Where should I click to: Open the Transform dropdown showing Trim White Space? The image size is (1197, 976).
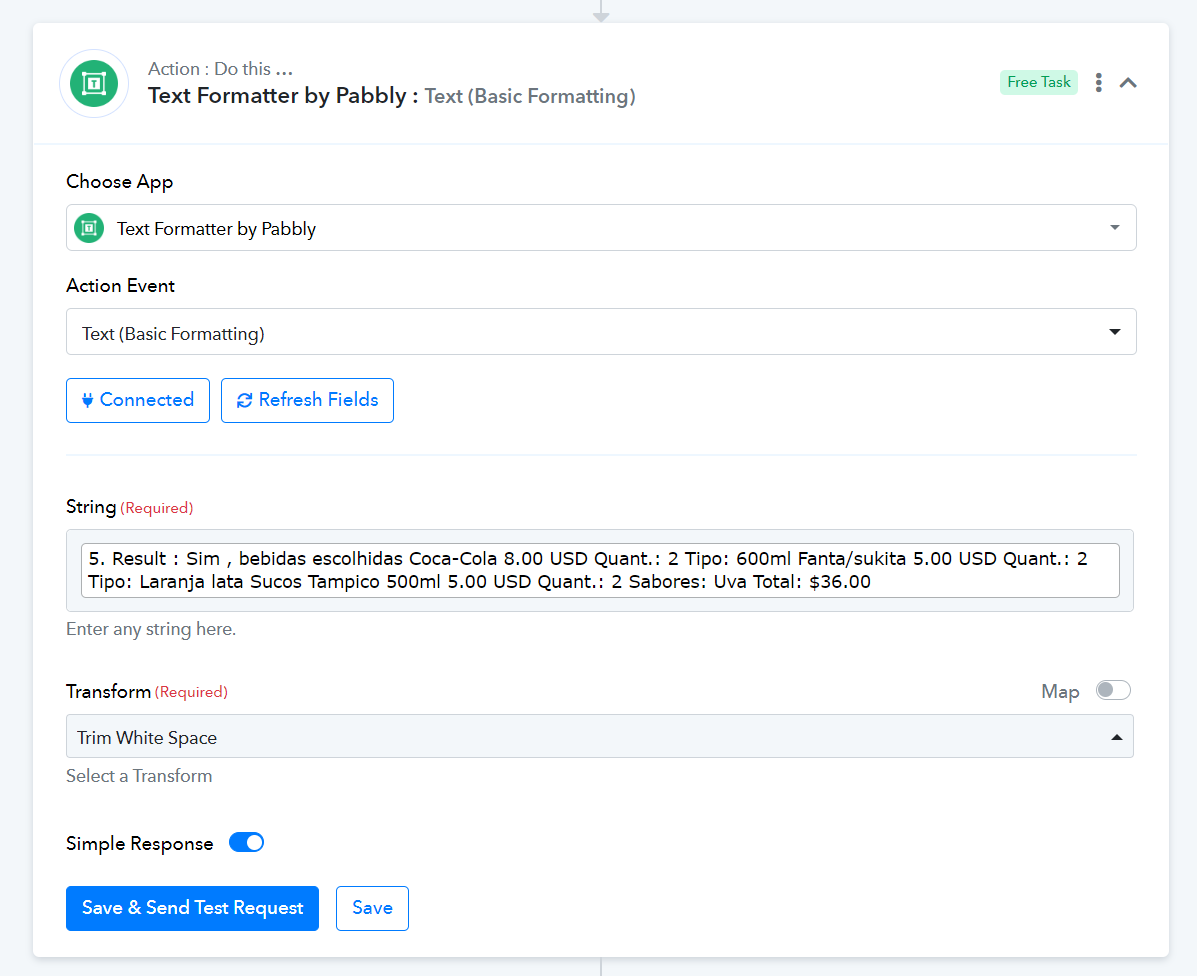599,736
